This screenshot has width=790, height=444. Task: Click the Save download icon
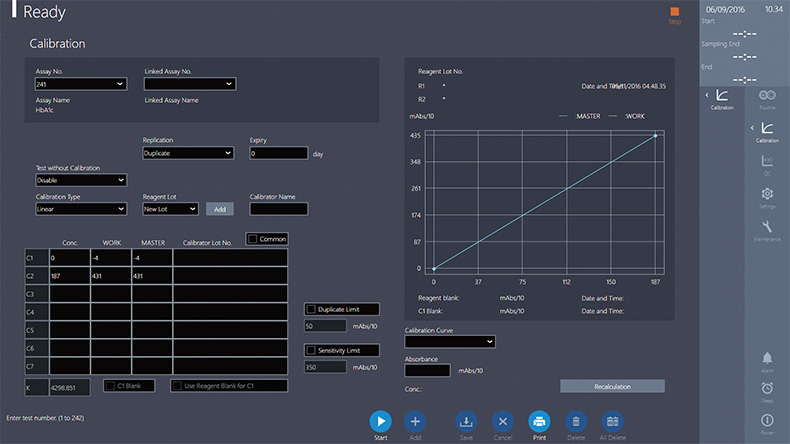click(x=466, y=421)
